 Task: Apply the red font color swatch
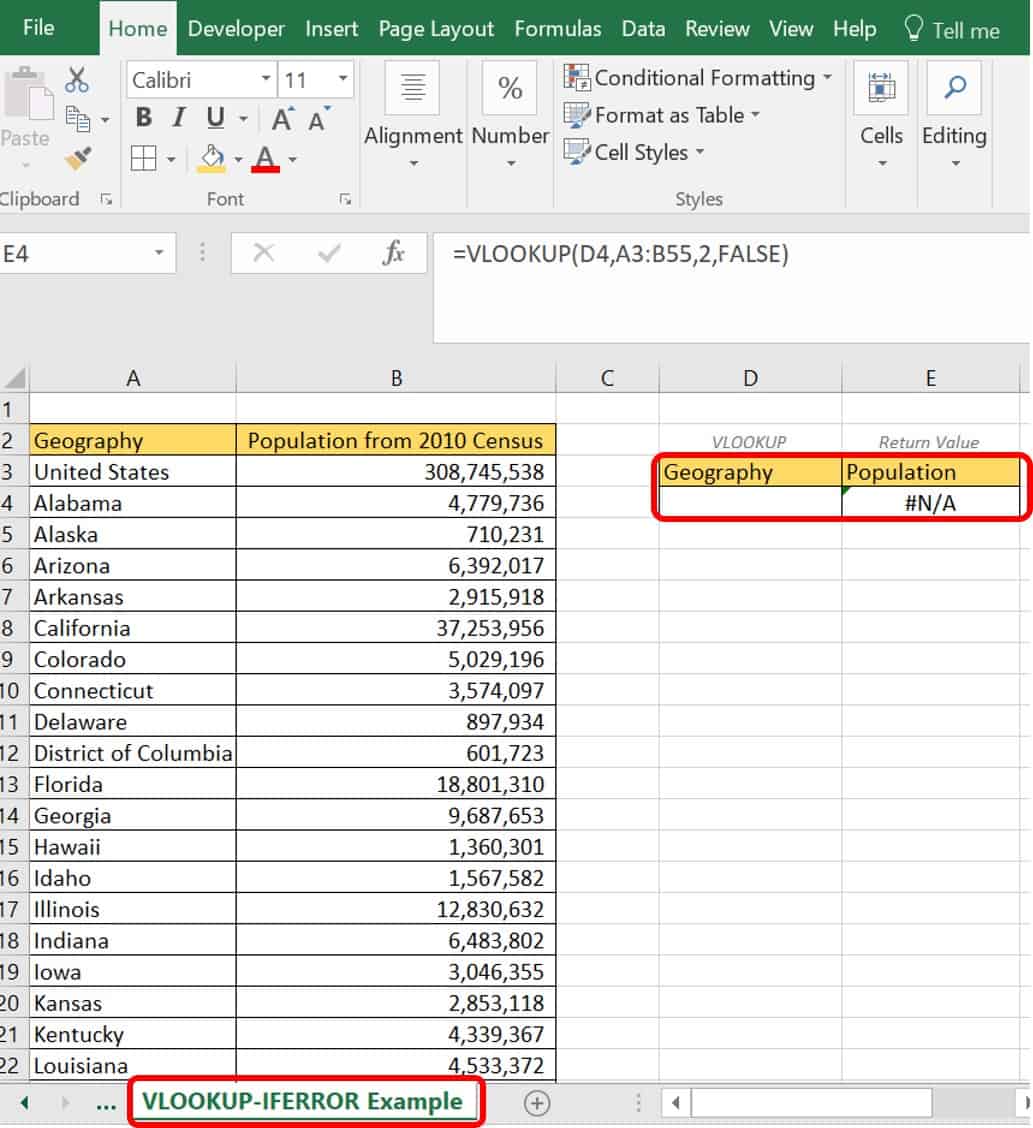[x=265, y=158]
